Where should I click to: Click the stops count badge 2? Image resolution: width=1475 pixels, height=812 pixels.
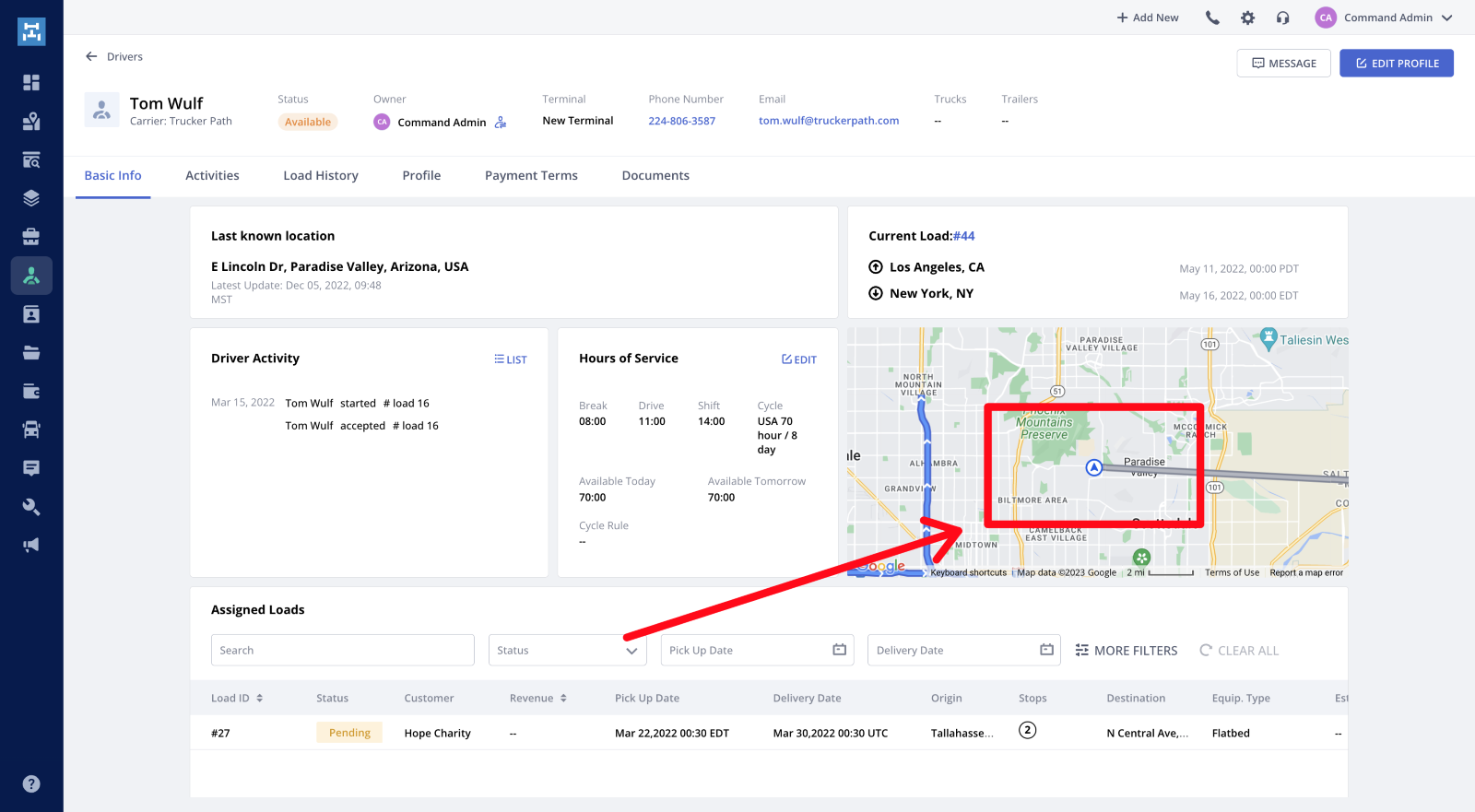tap(1027, 730)
